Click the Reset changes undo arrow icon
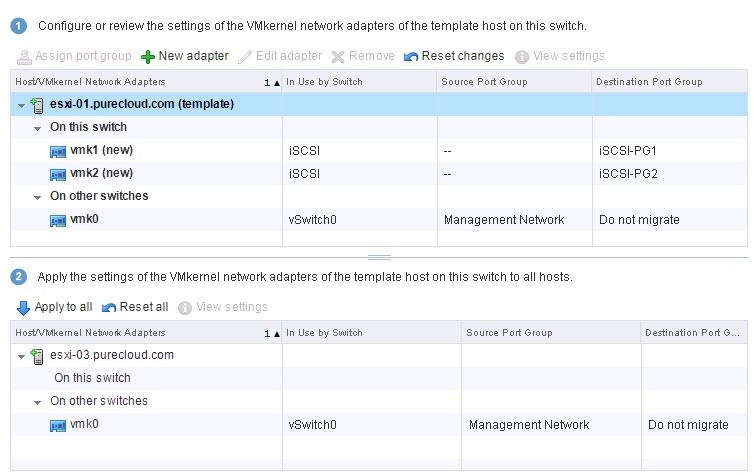This screenshot has height=475, width=754. coord(411,57)
